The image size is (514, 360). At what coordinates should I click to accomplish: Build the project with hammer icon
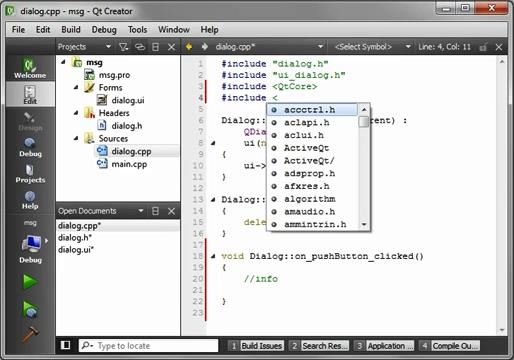30,334
